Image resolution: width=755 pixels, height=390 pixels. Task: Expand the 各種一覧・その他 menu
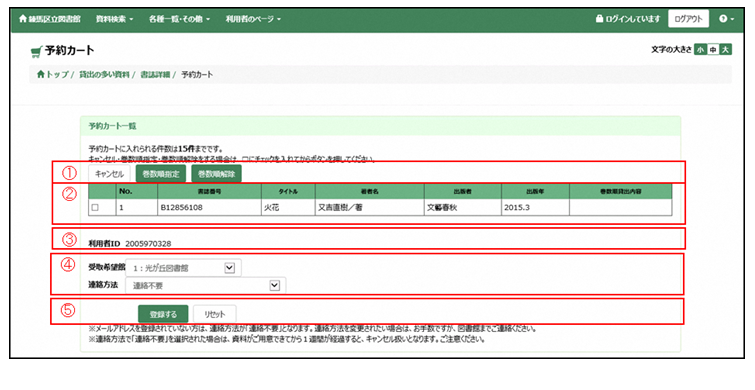[x=180, y=19]
